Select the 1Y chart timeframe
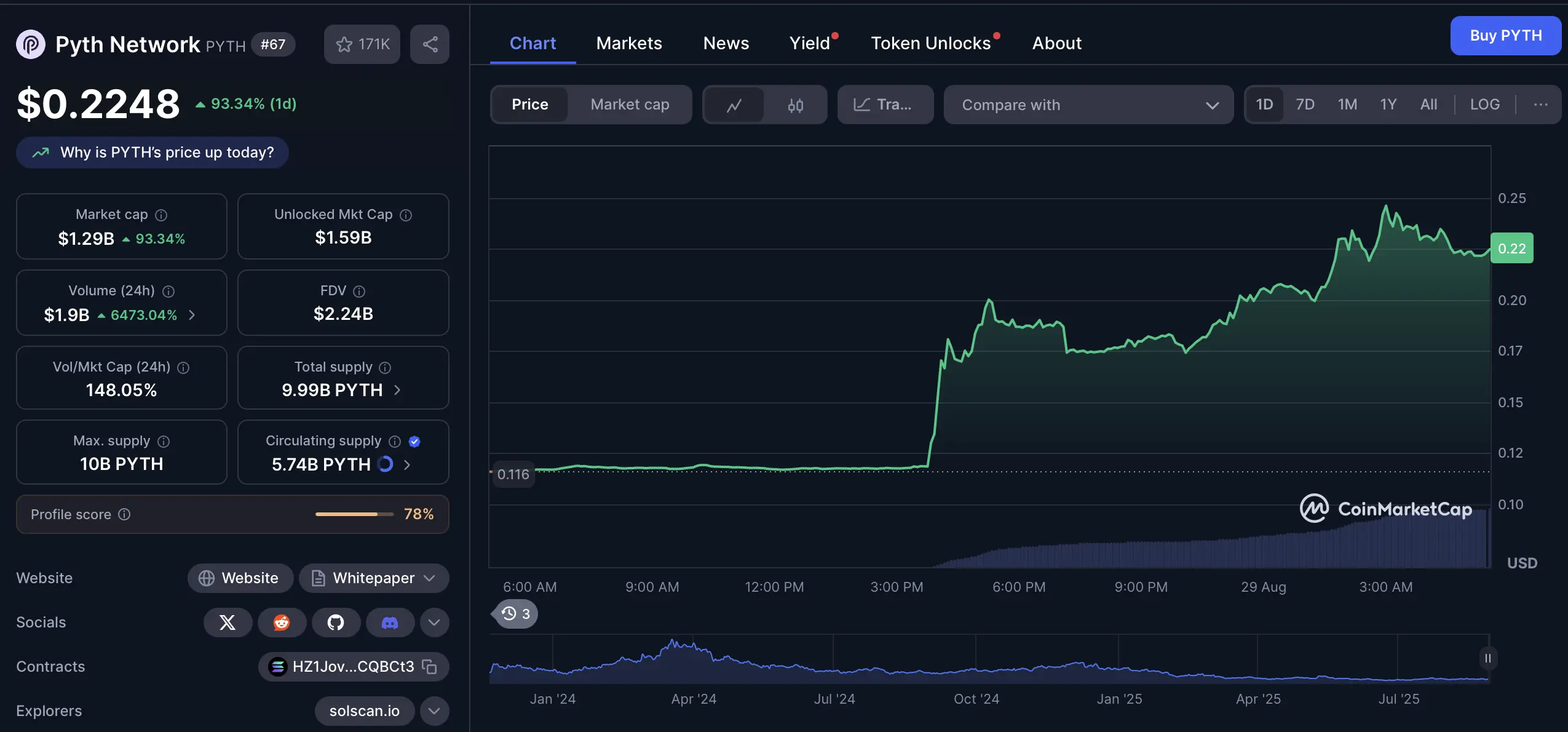 (1388, 105)
